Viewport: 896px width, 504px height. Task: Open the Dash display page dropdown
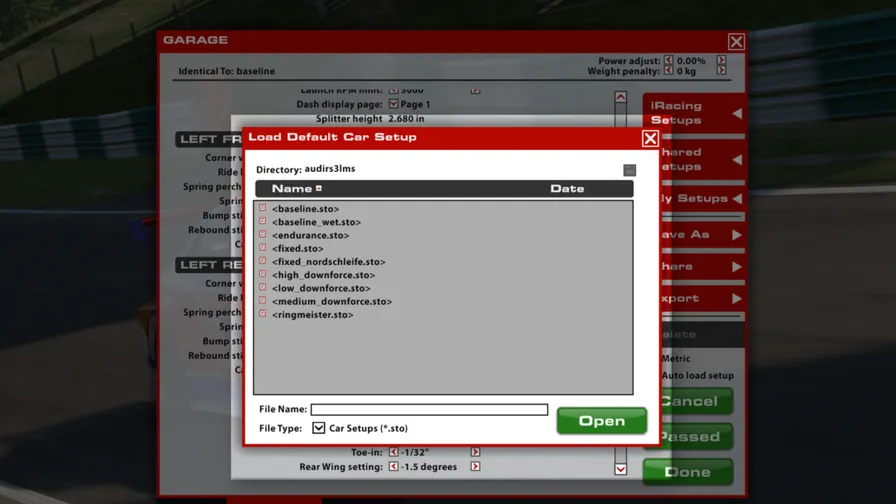coord(393,103)
